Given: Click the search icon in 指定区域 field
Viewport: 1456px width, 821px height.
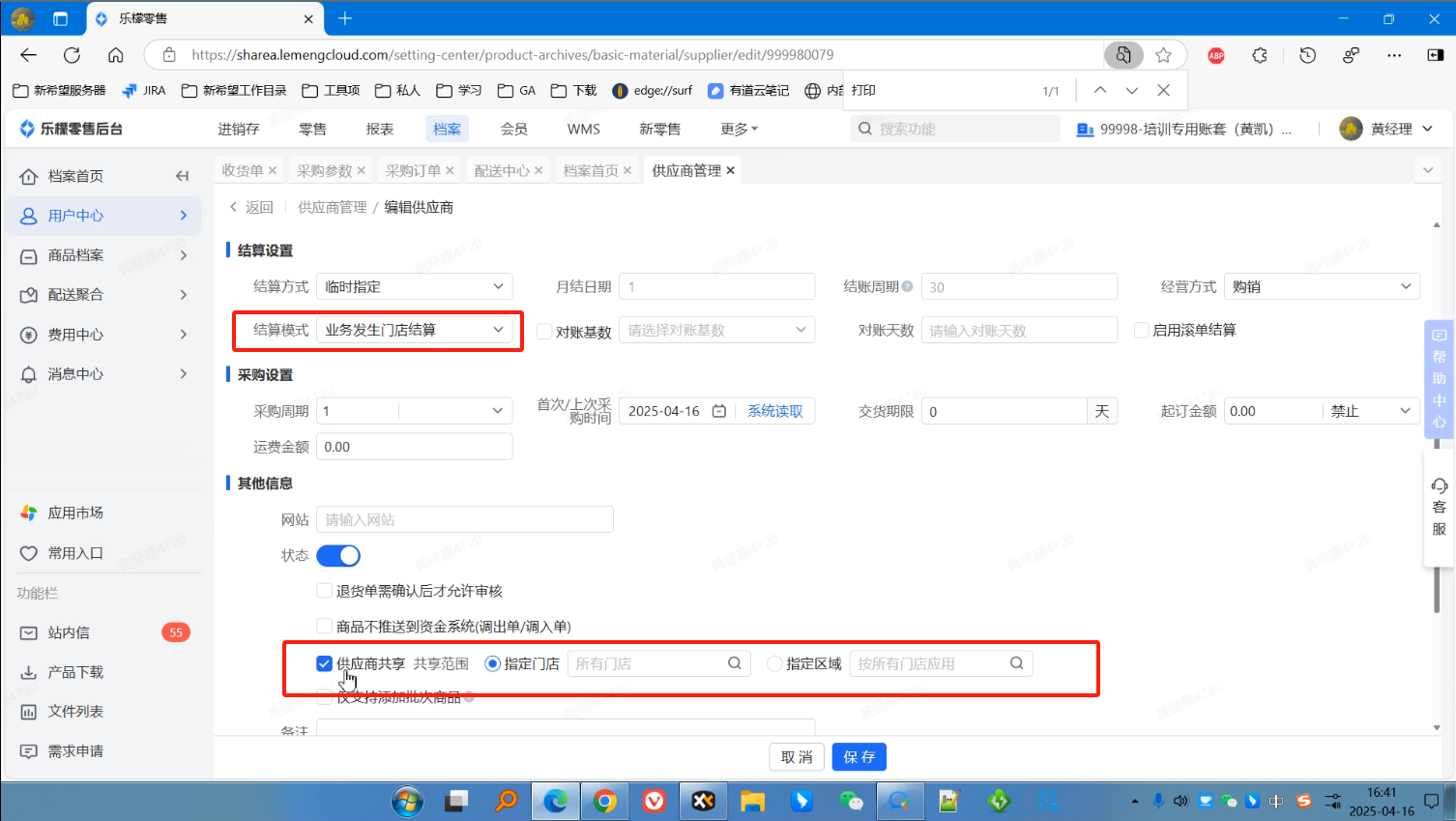Looking at the screenshot, I should [1017, 663].
